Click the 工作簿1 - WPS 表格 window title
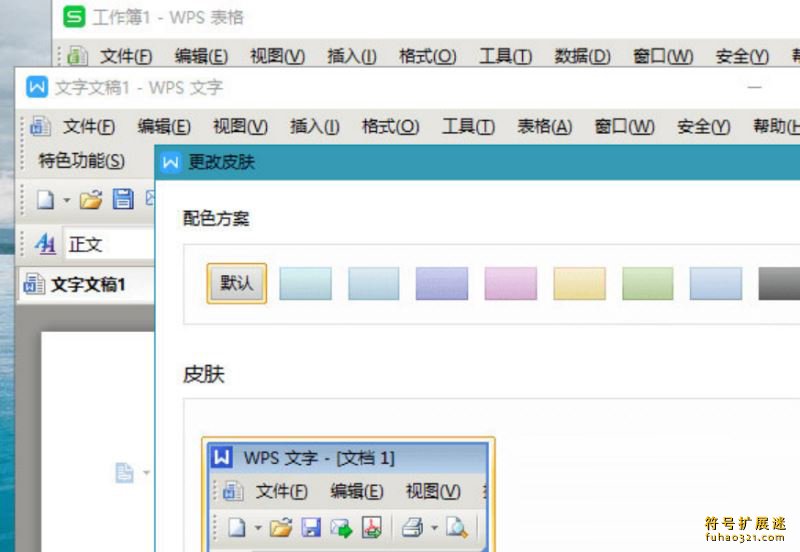This screenshot has height=552, width=800. tap(168, 17)
